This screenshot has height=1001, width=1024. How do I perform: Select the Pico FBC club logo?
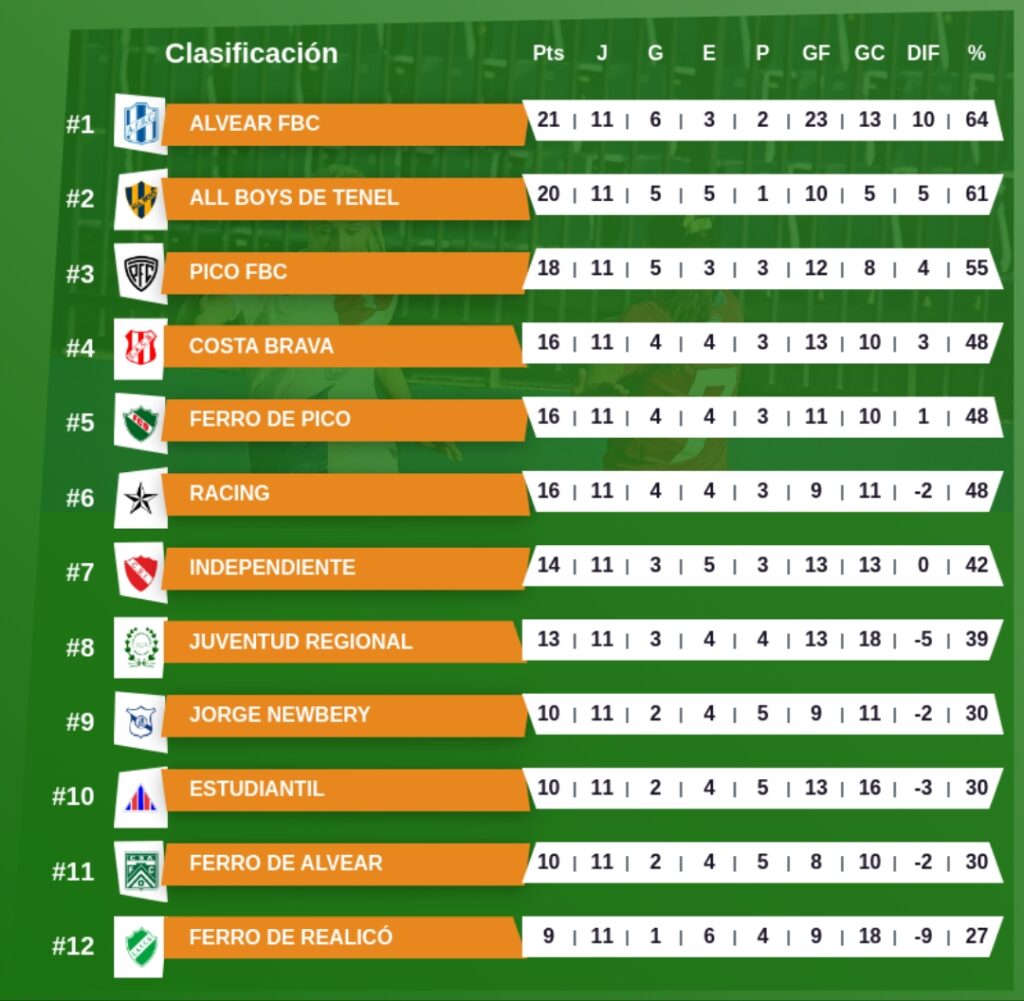click(x=140, y=272)
